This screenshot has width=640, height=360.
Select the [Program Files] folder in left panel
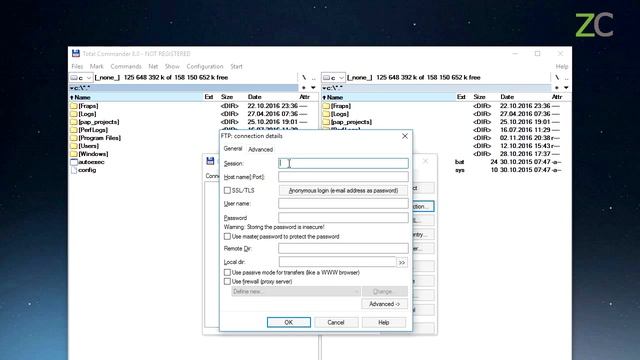coord(96,138)
